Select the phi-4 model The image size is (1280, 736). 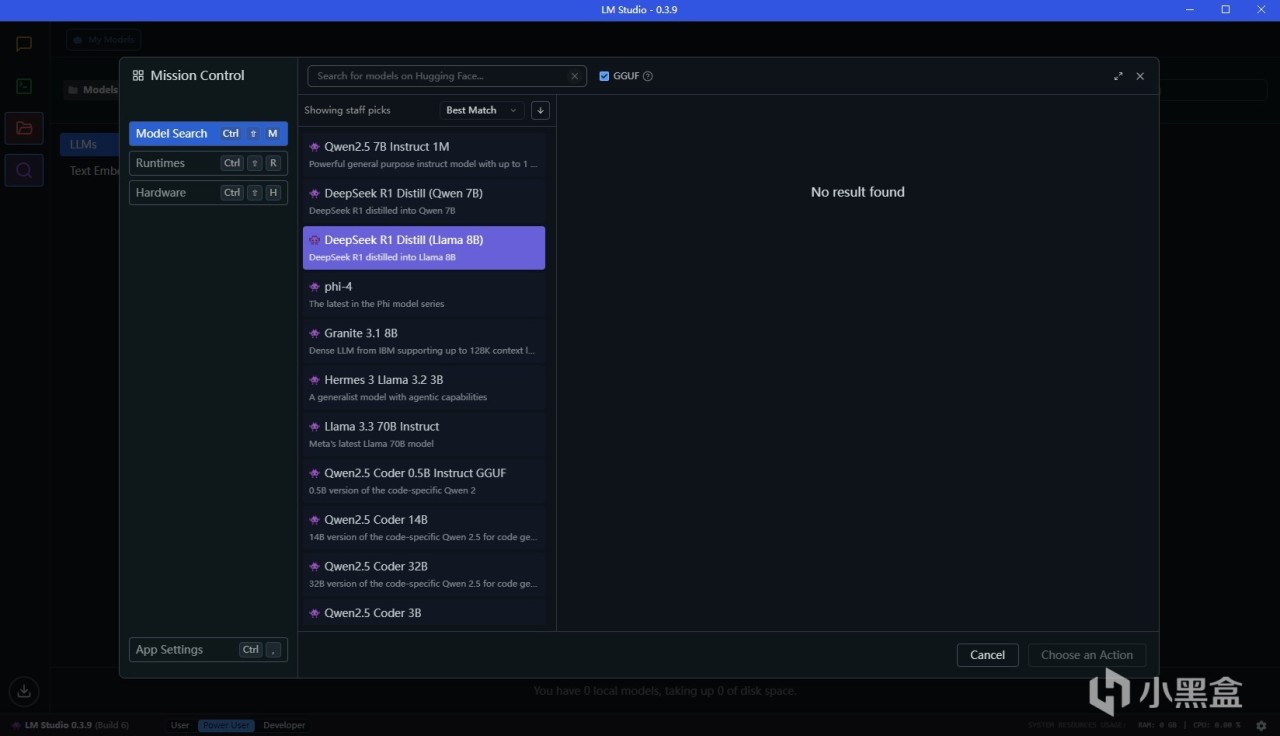(424, 294)
